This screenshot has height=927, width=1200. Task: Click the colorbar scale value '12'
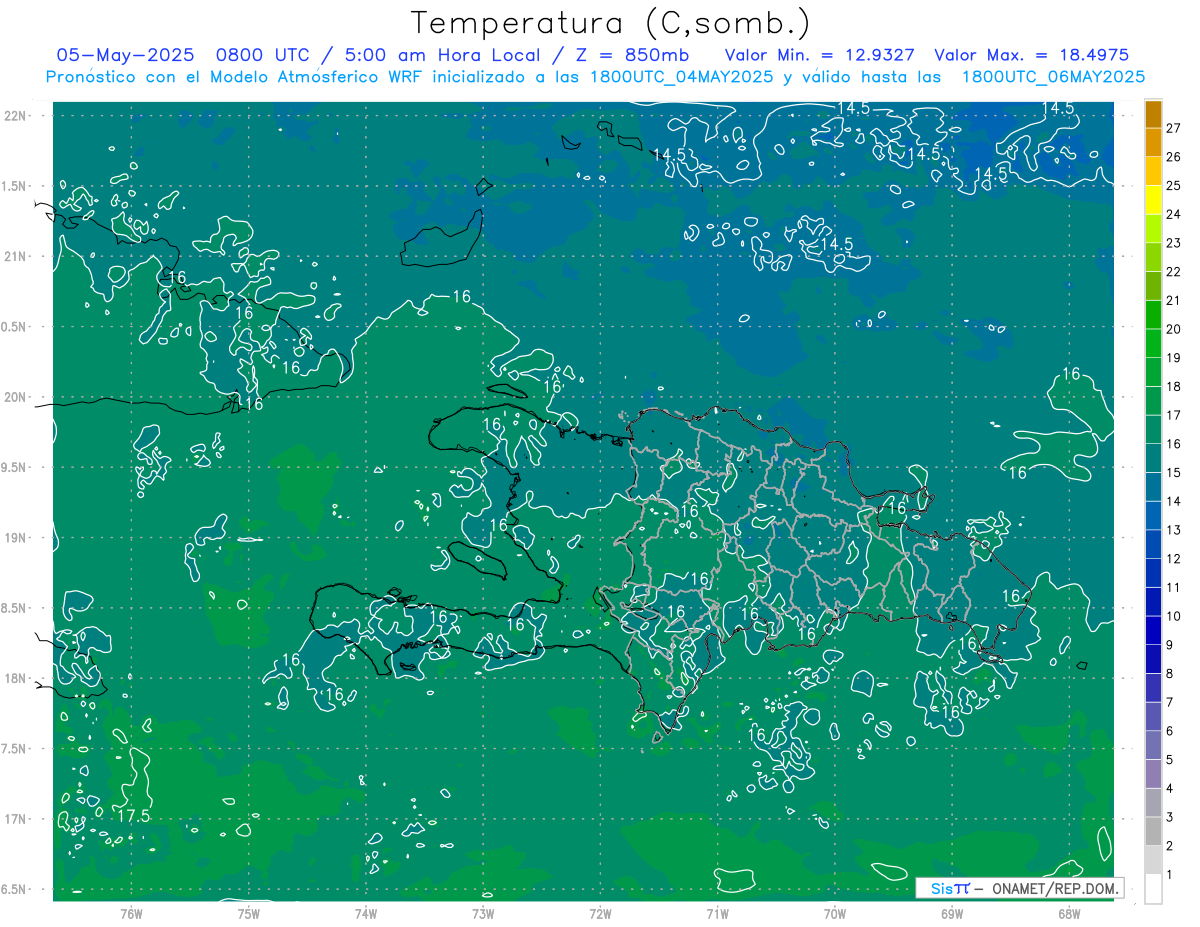point(1174,559)
